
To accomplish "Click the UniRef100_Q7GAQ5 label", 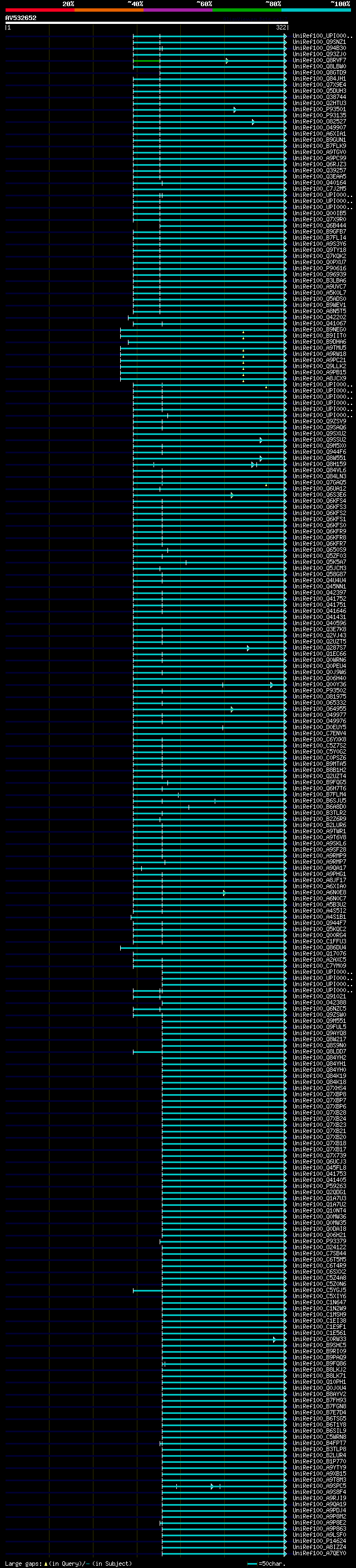I will tap(319, 483).
